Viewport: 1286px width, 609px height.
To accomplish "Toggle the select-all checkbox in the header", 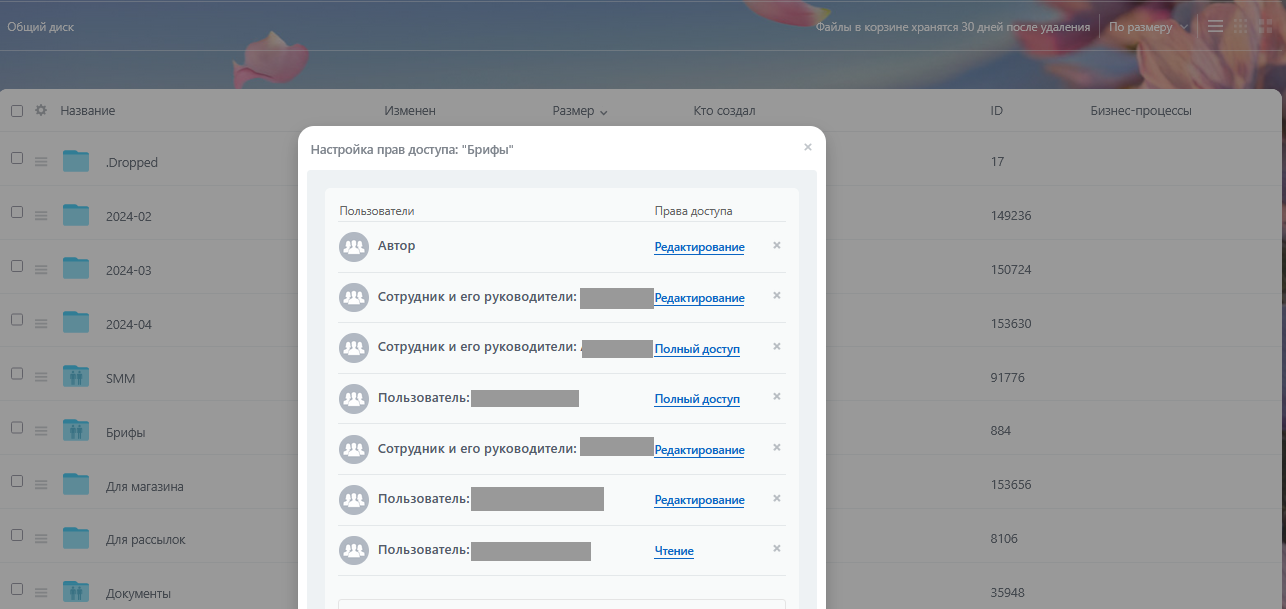I will coord(17,111).
